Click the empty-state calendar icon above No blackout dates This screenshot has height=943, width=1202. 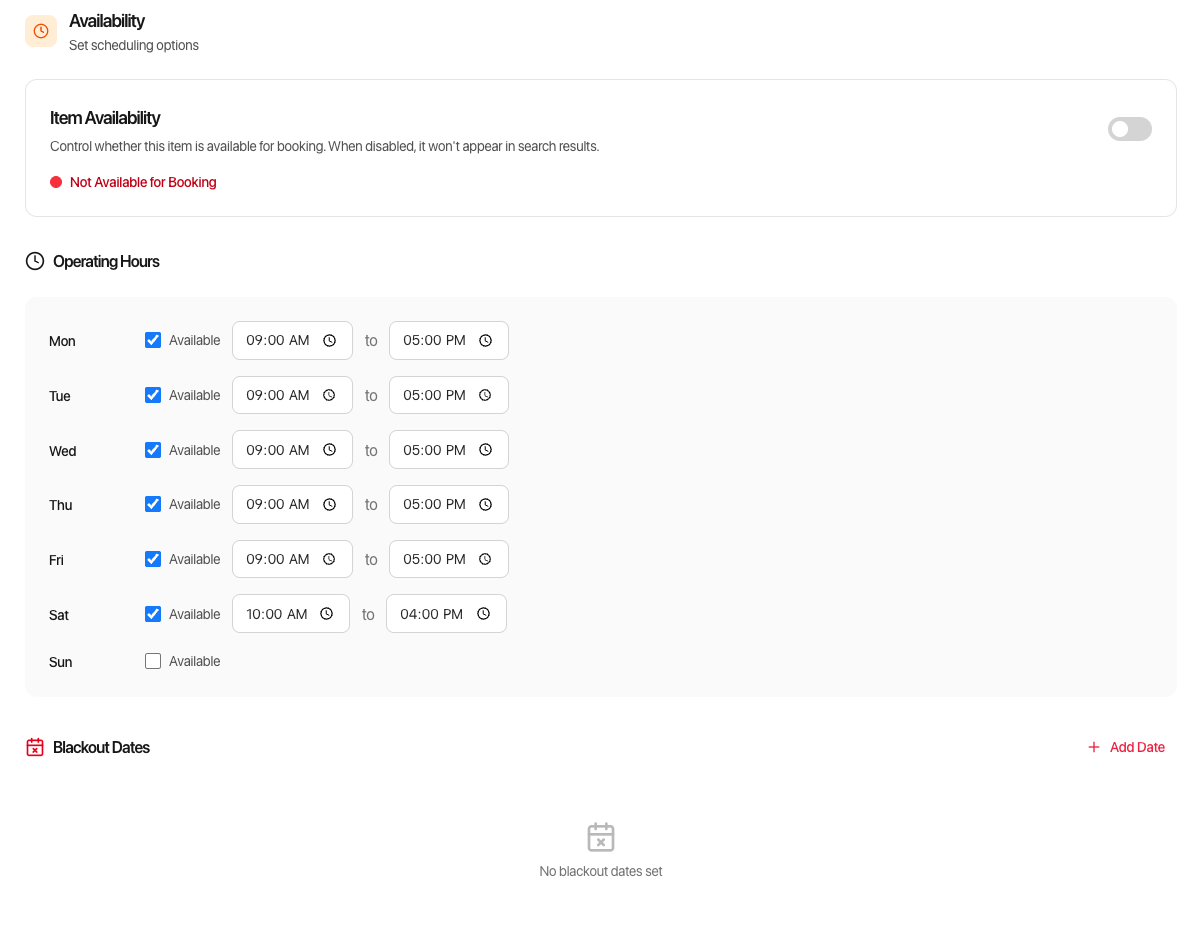point(601,837)
